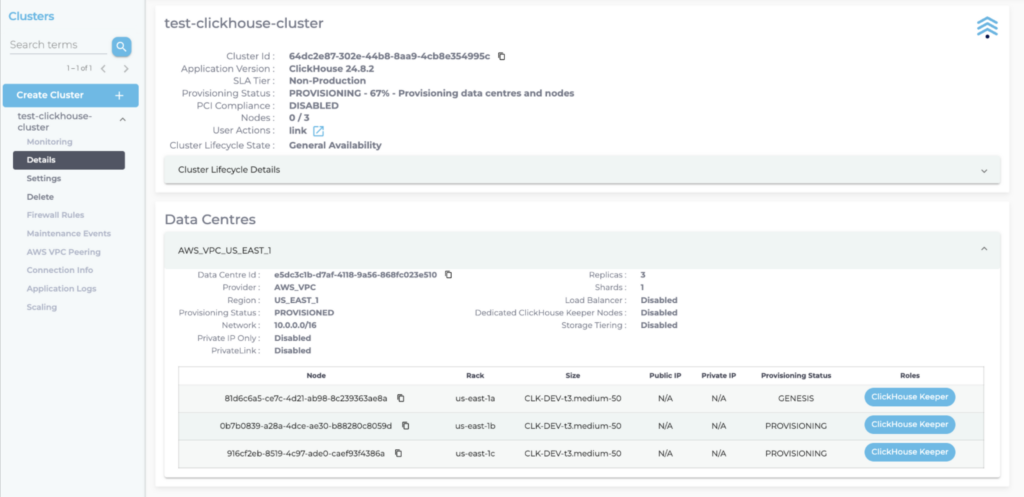Open the User Actions external link icon
The height and width of the screenshot is (497, 1024).
coord(318,131)
